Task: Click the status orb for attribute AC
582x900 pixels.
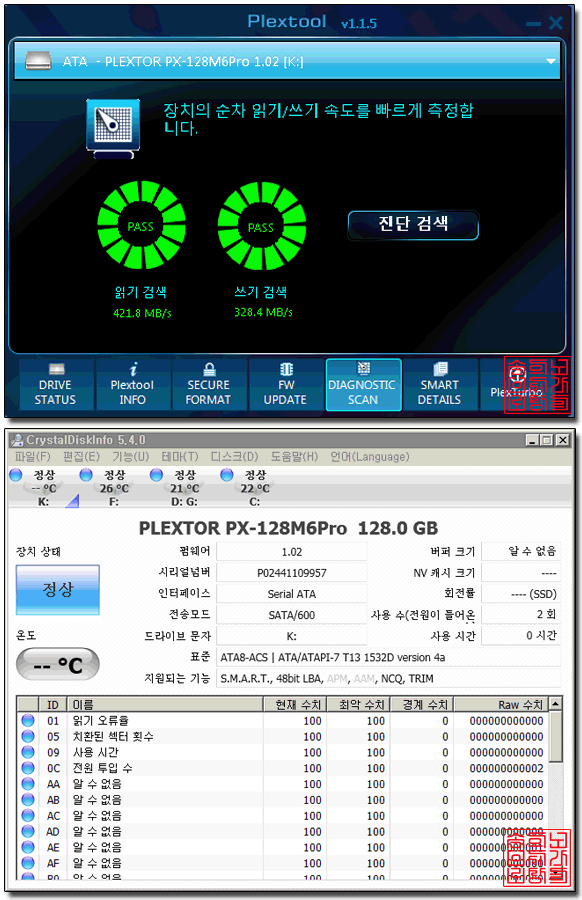Action: pyautogui.click(x=28, y=815)
